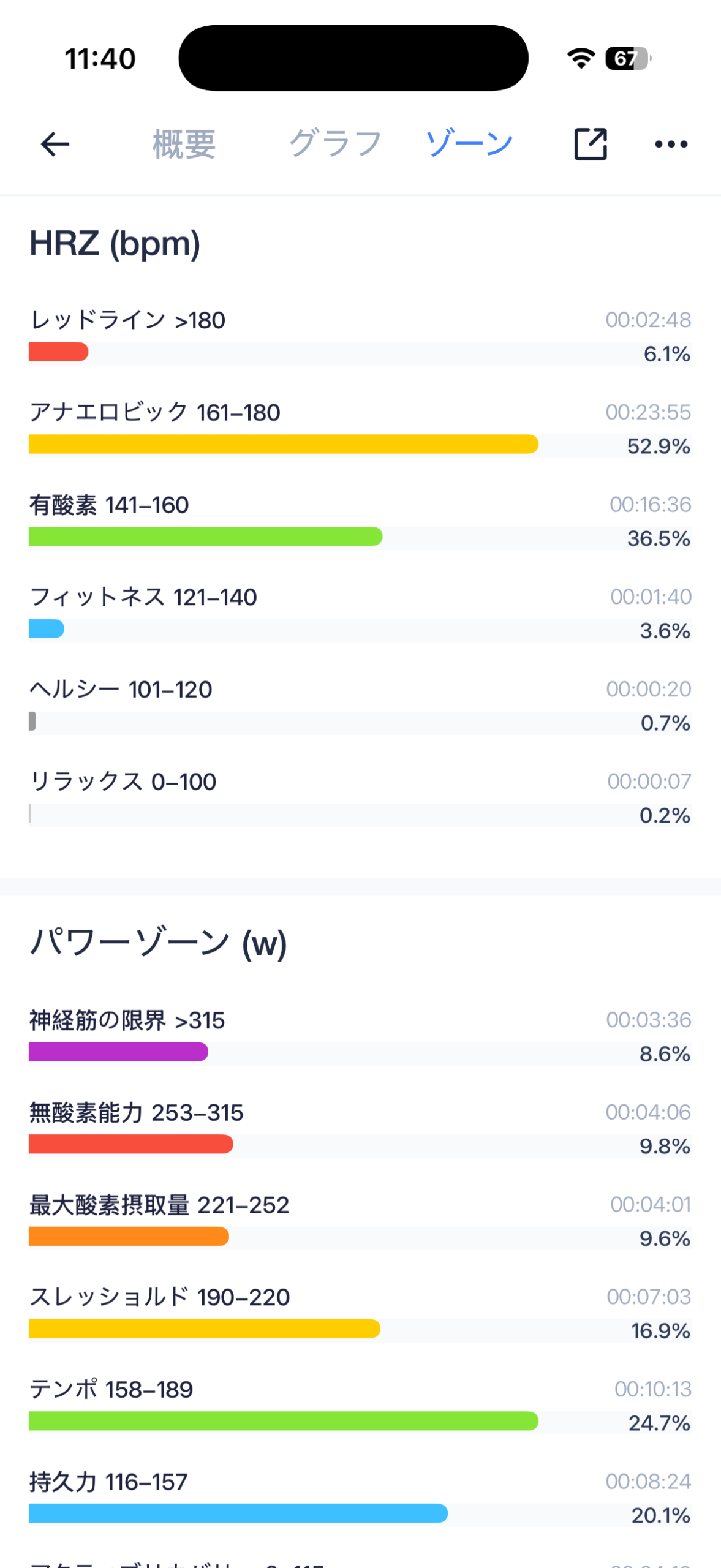
Task: Tap the yellow アナエロビック 161–180 bar
Action: (283, 444)
